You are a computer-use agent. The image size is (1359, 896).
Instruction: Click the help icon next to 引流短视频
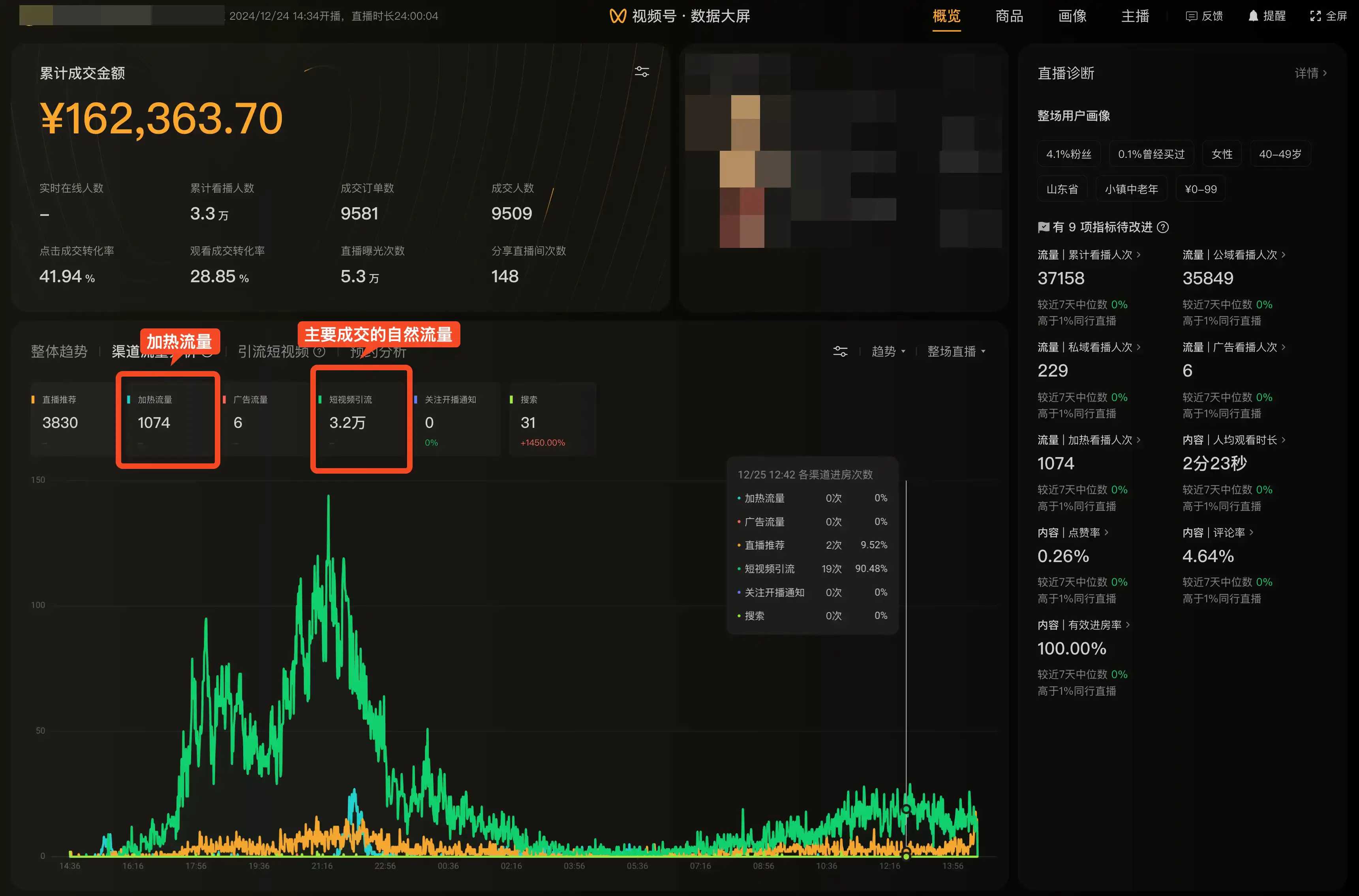[319, 352]
